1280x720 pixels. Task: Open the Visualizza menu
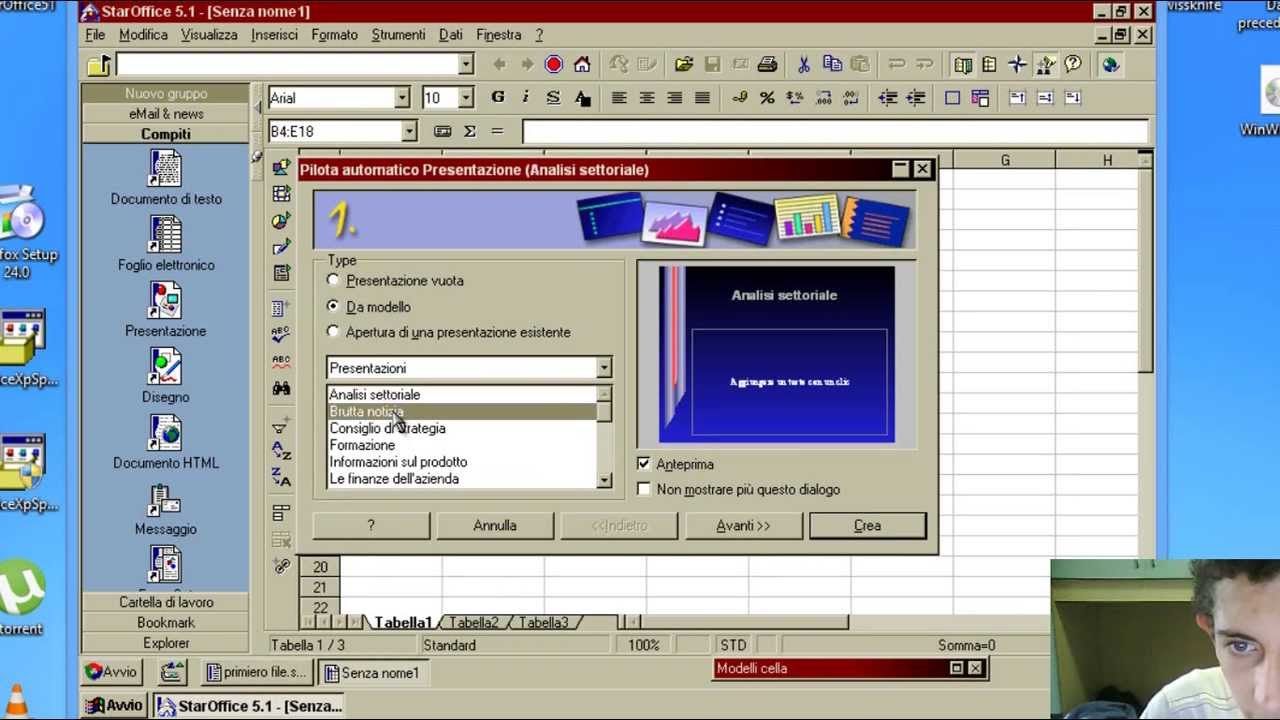pos(209,35)
